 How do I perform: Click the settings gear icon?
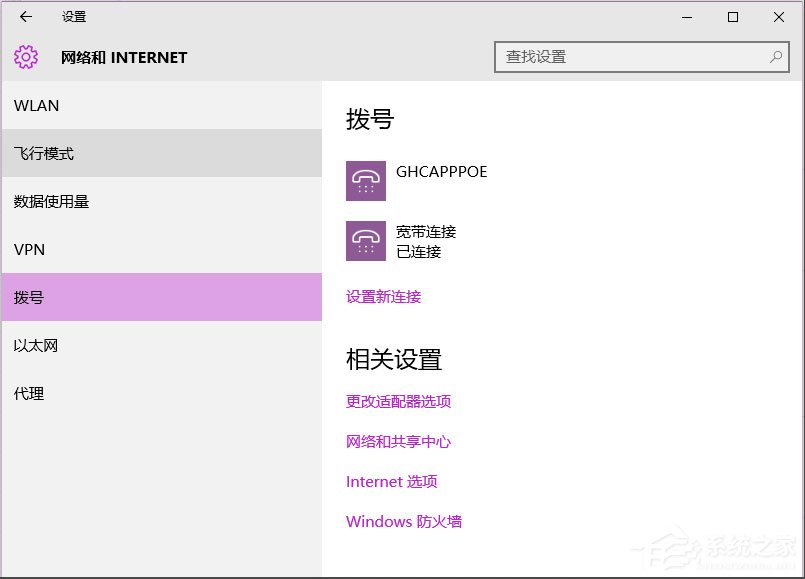coord(25,57)
